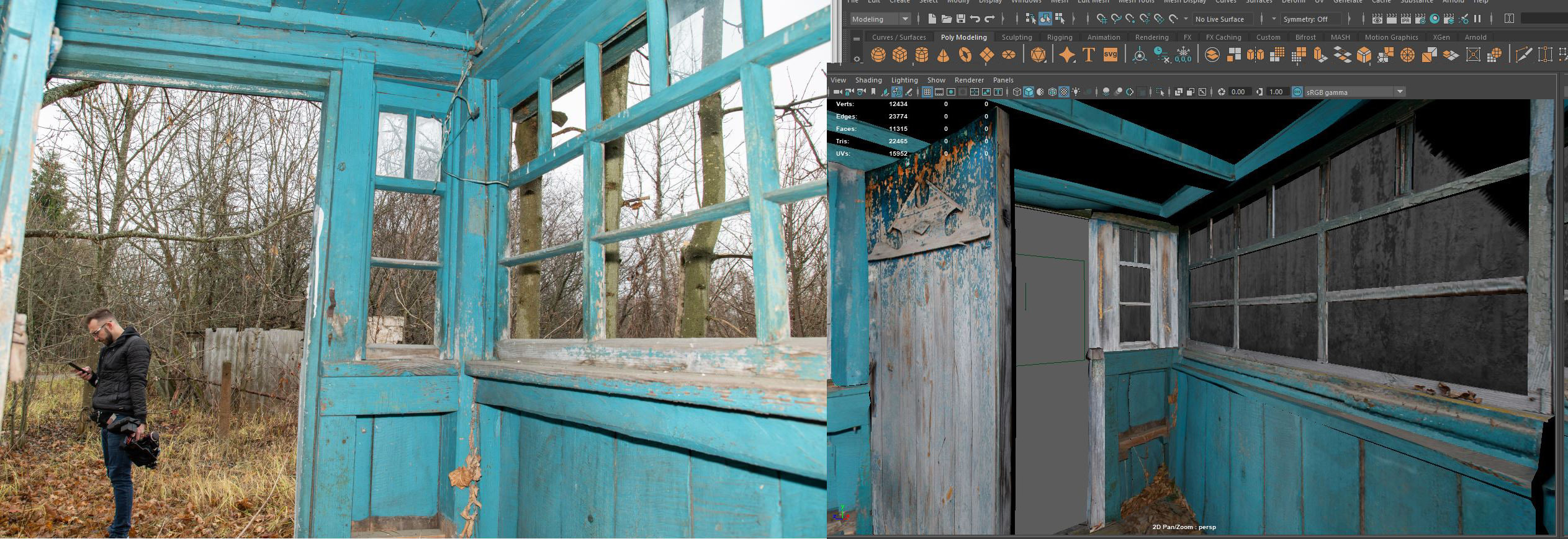Click the Bevel cube shelf icon
Screen dimensions: 1568x539
1364,55
